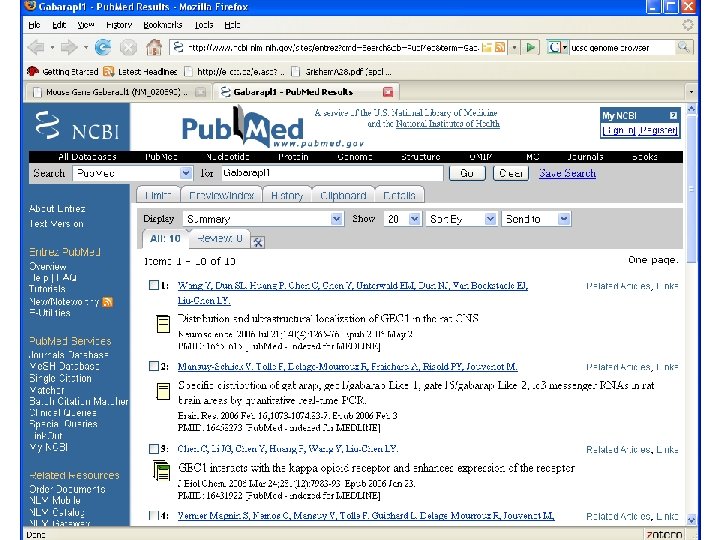Open the Sort By dropdown
Viewport: 720px width, 540px height.
pos(461,219)
